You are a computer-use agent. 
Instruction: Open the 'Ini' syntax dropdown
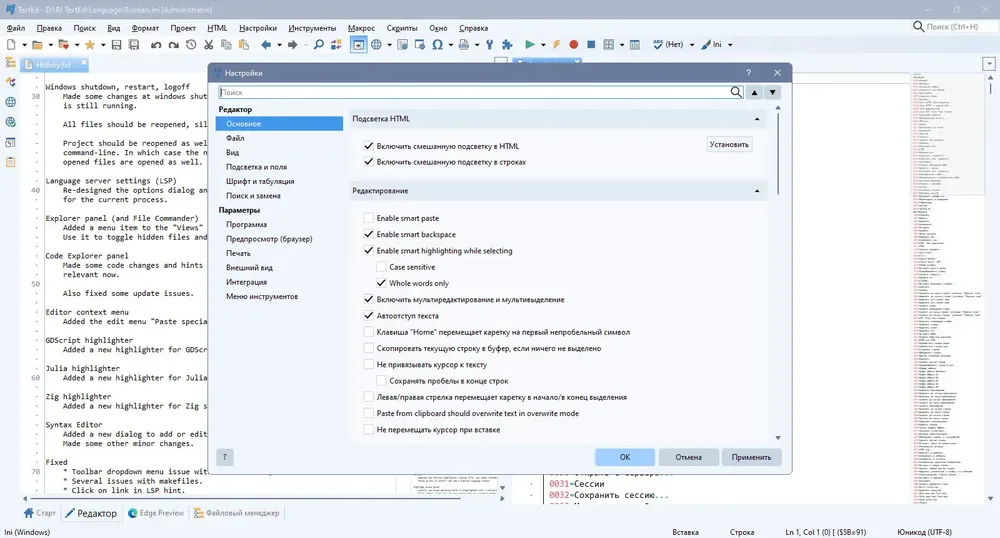pos(730,45)
